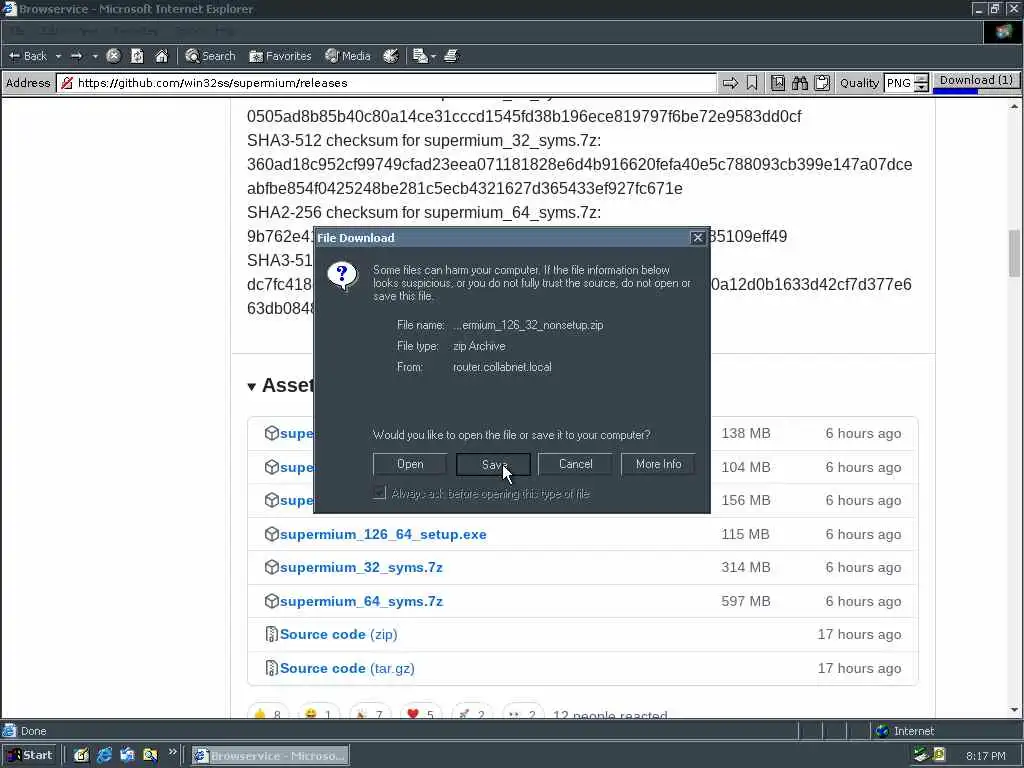1024x768 pixels.
Task: Click the thumbs up reaction button
Action: [268, 712]
